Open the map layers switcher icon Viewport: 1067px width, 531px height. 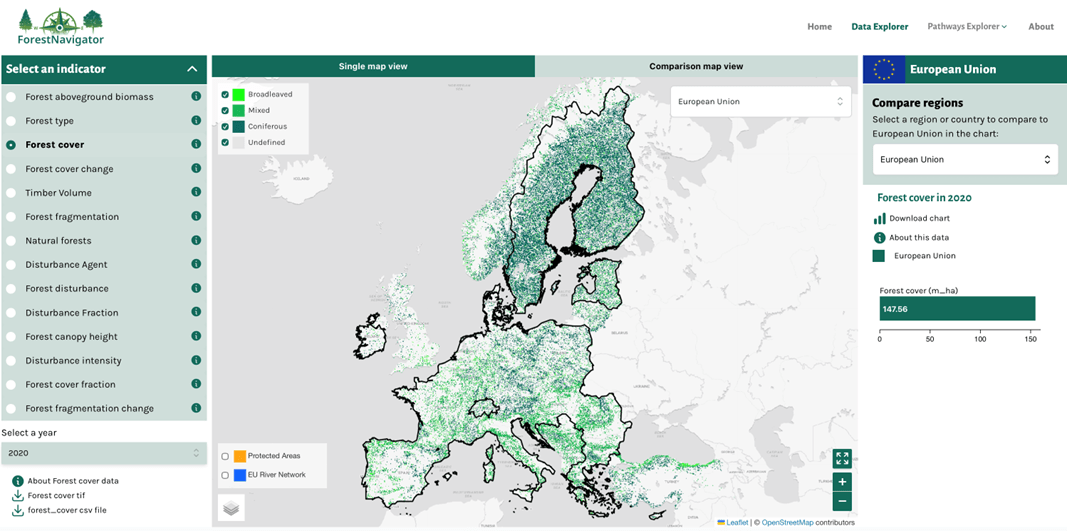[x=231, y=509]
